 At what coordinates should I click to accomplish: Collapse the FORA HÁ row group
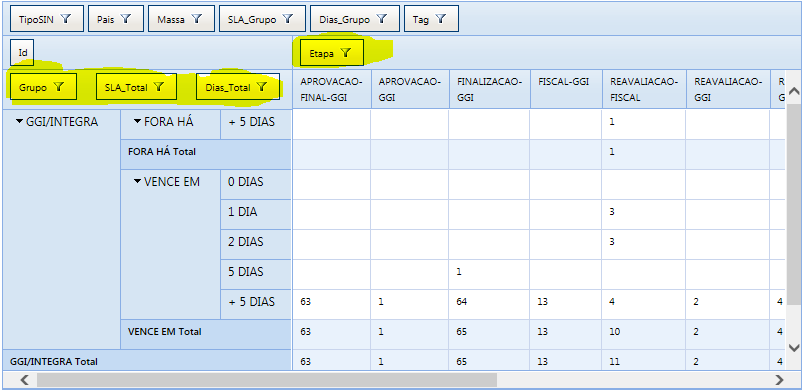pos(137,122)
